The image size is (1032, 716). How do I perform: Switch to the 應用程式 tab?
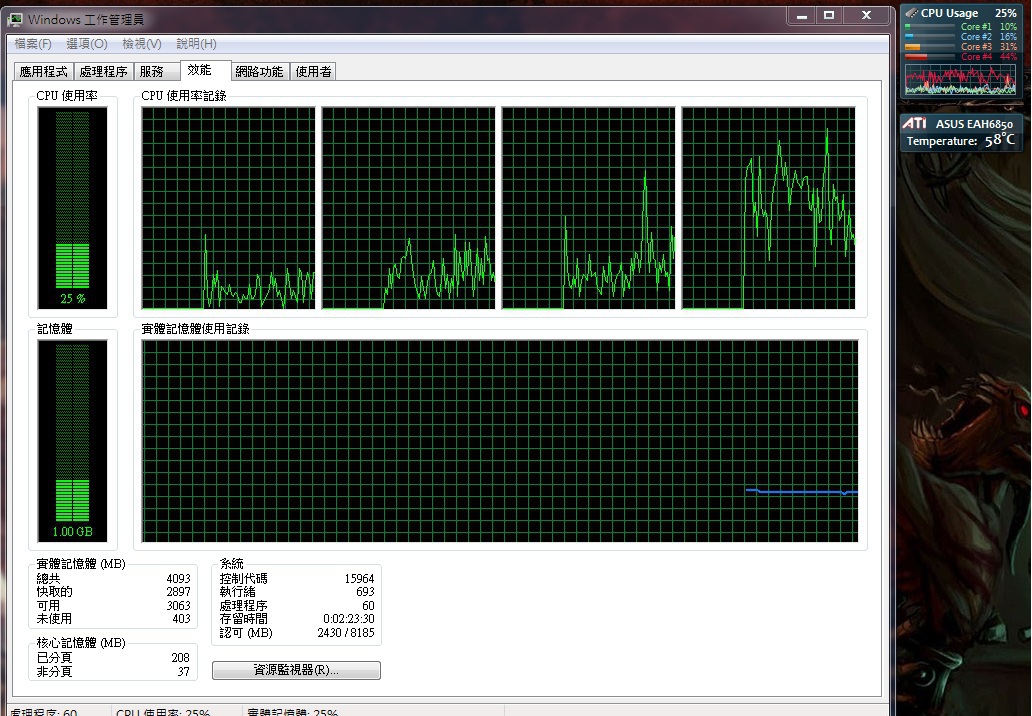pos(44,72)
